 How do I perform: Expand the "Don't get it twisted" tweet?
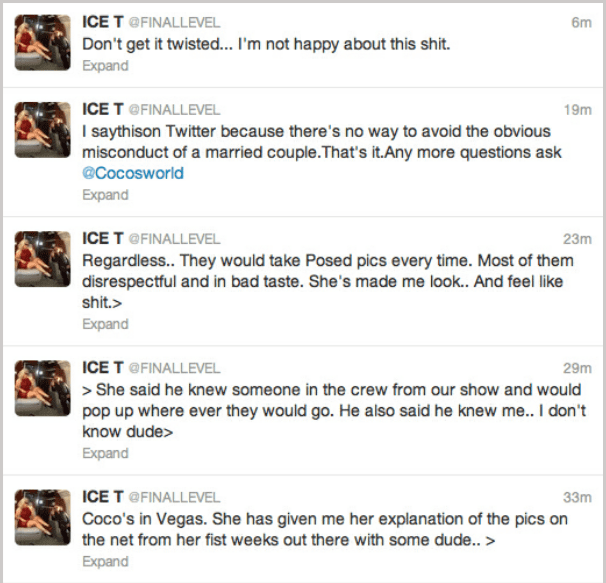click(x=105, y=66)
